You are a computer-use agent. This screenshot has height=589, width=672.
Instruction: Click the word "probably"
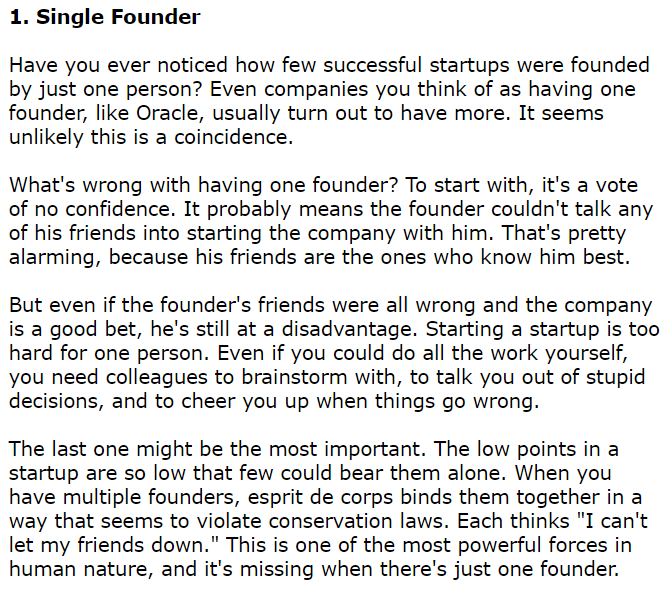coord(250,210)
